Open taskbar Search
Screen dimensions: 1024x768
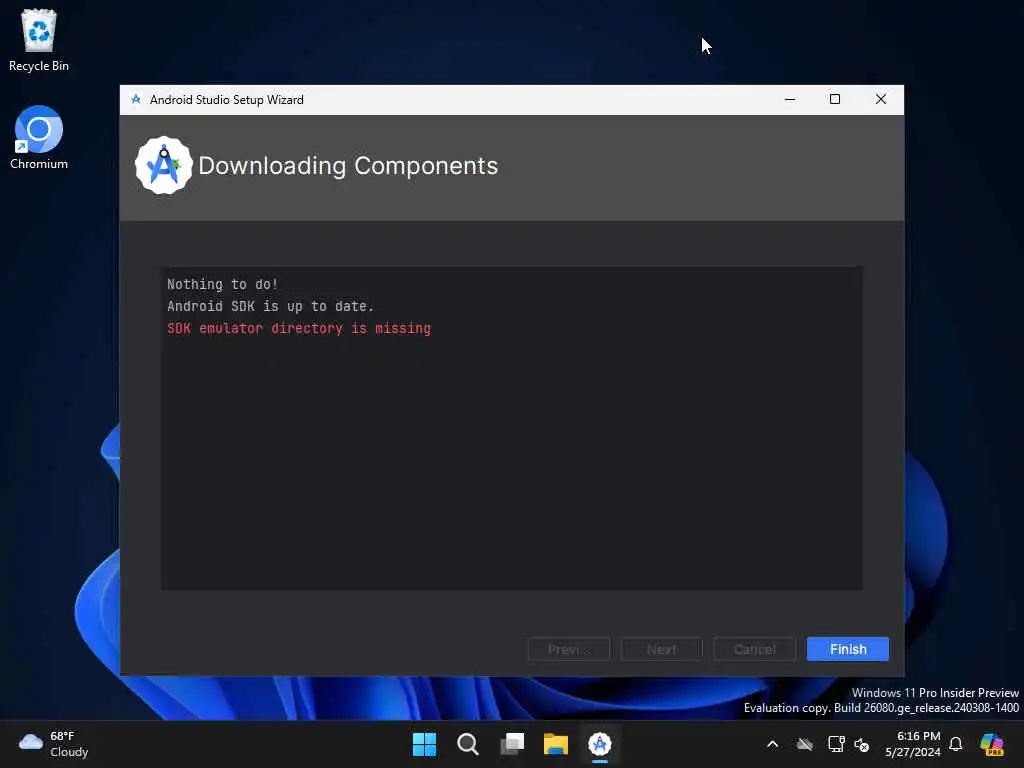(x=468, y=744)
